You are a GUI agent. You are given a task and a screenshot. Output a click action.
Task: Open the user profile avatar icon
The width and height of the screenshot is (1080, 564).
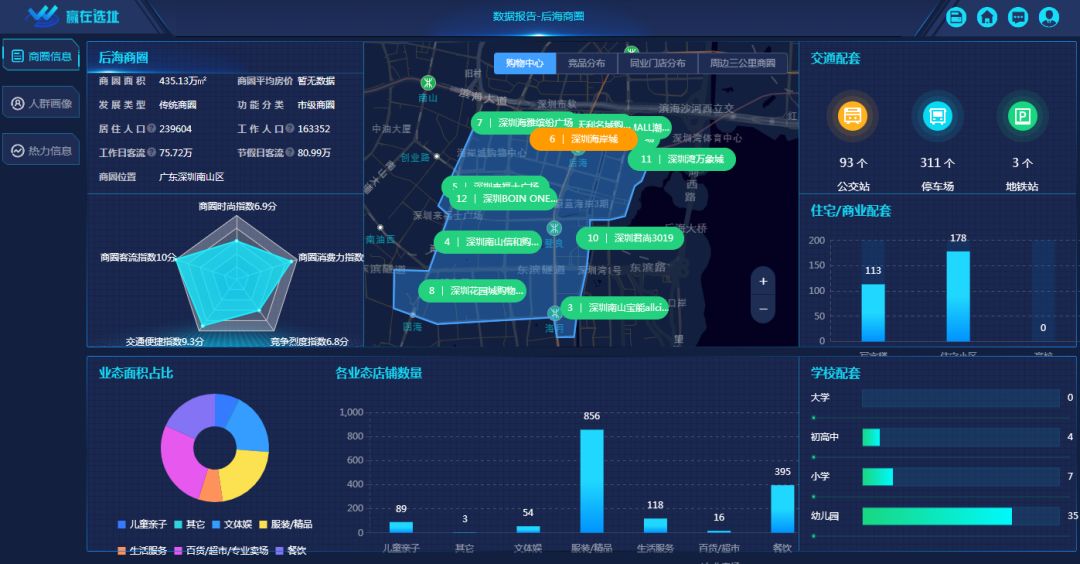point(1049,17)
